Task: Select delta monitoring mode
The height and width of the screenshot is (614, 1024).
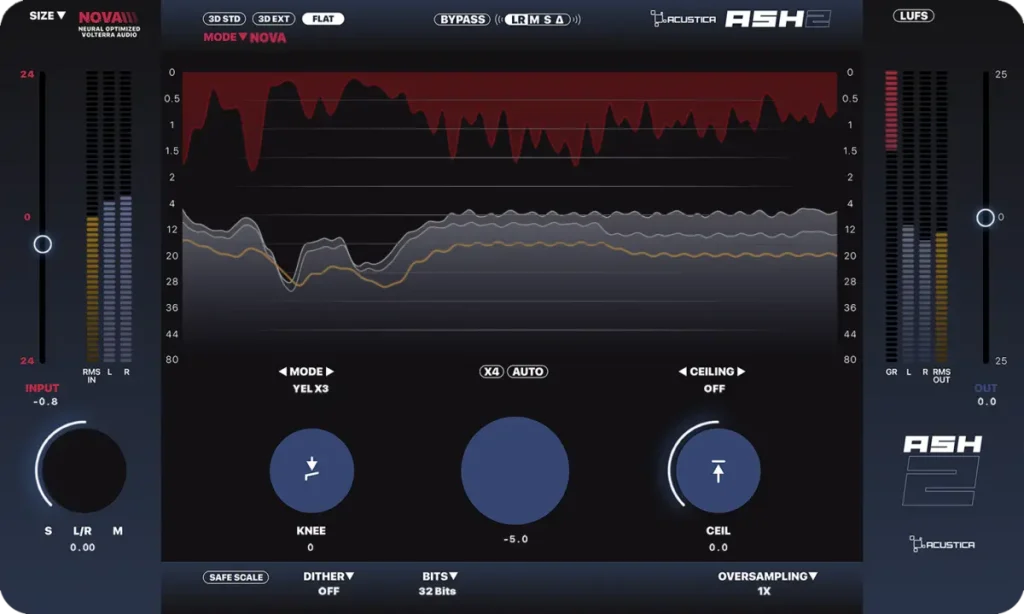Action: tap(560, 20)
